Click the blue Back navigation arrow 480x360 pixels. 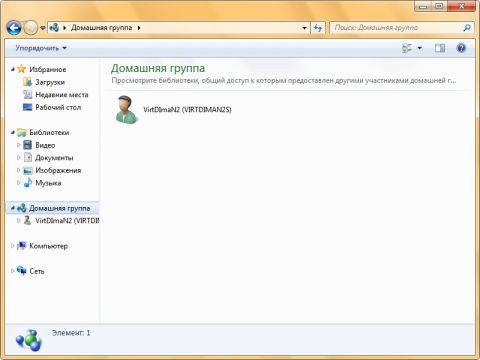click(x=14, y=28)
